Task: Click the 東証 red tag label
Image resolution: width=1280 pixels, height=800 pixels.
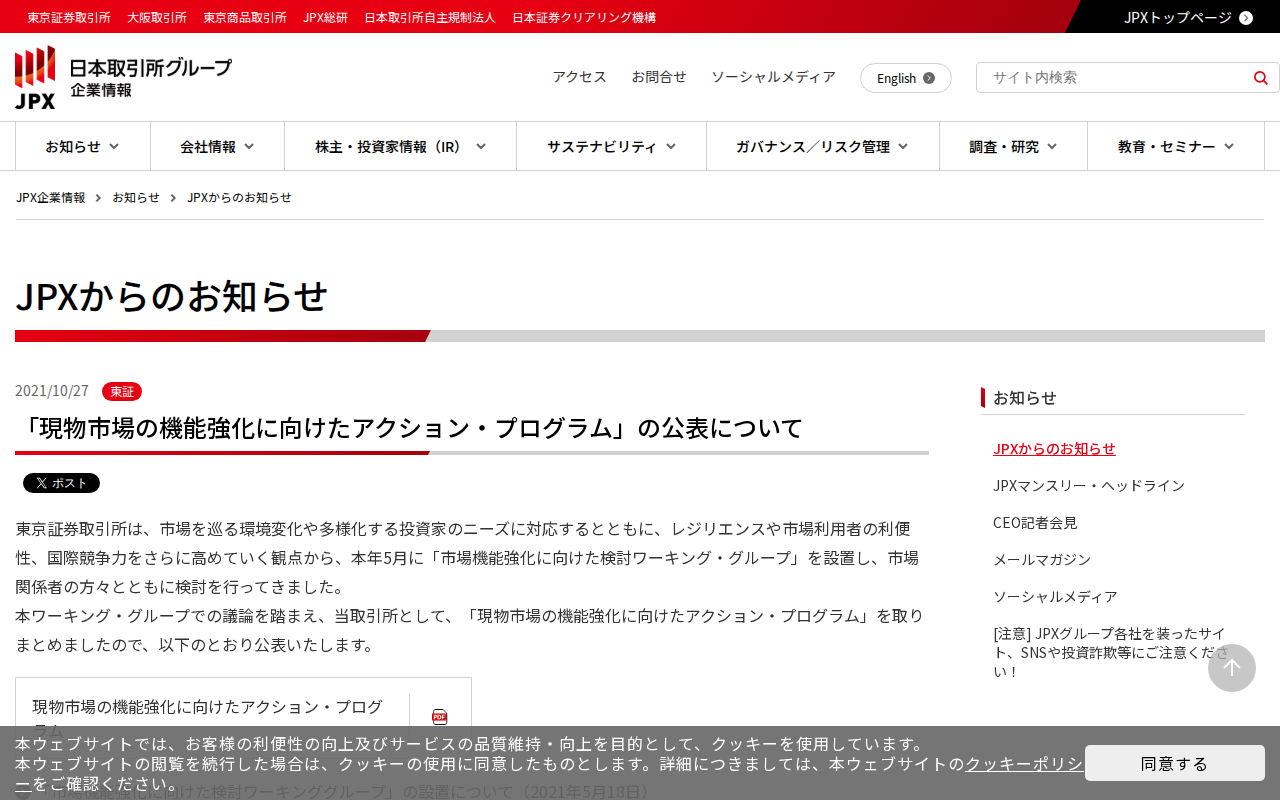Action: (x=122, y=391)
